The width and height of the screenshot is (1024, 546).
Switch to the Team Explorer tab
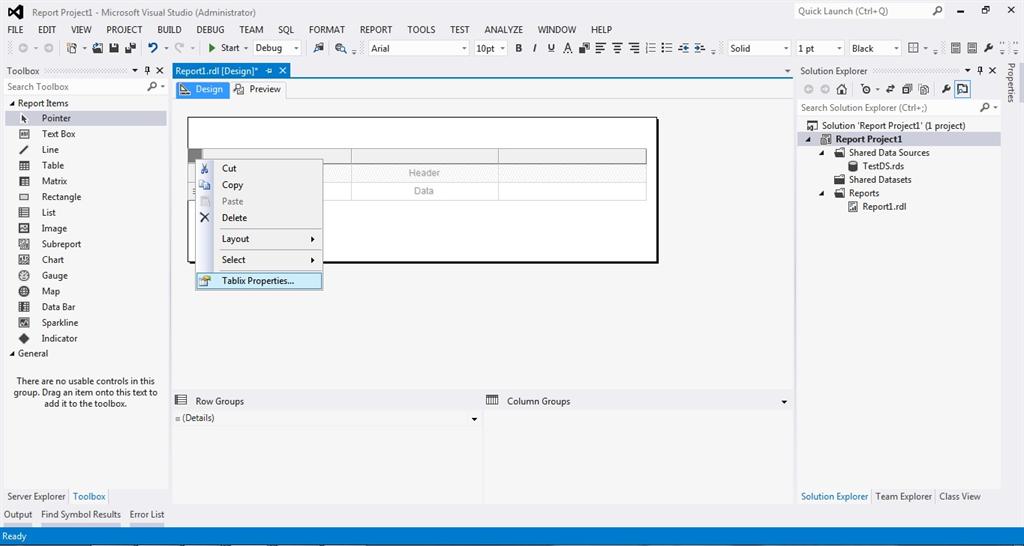point(903,496)
